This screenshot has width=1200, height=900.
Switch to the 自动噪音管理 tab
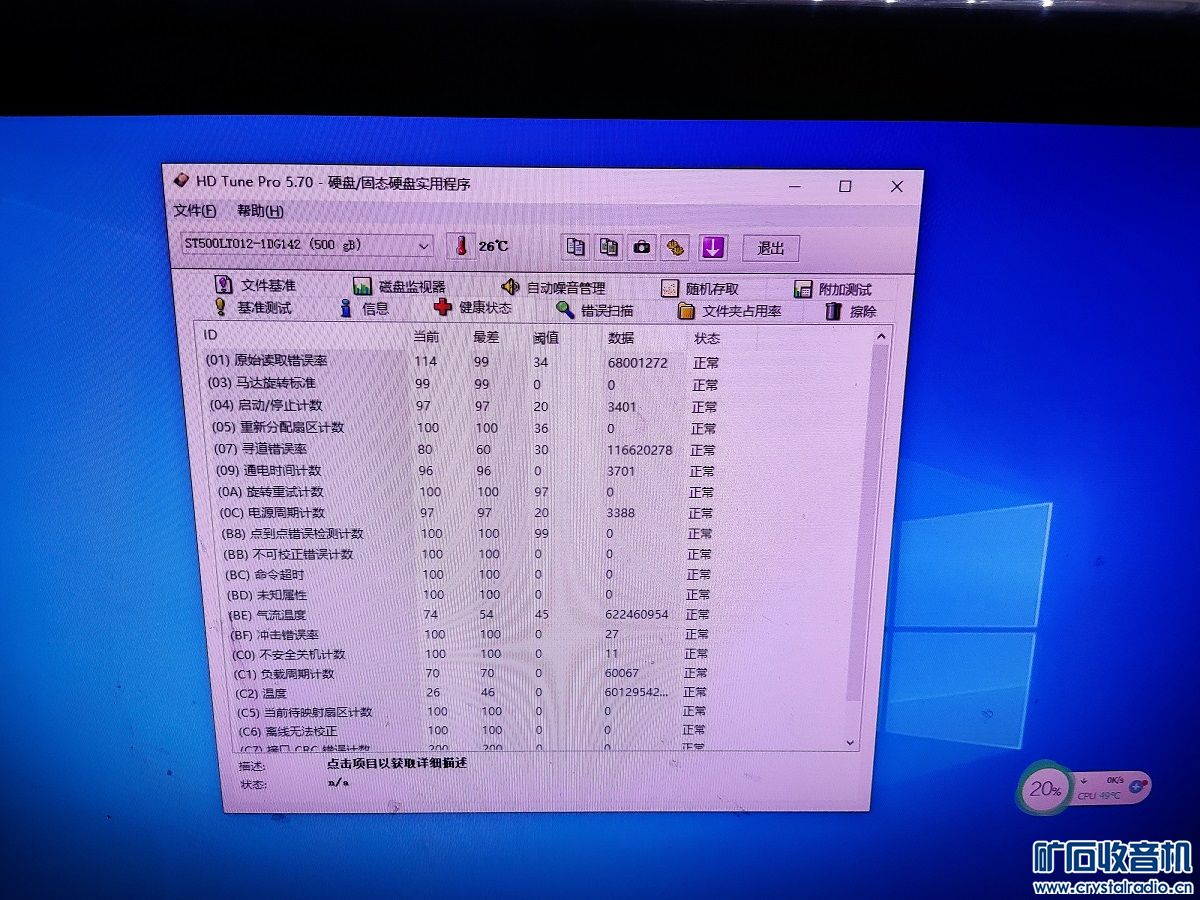pyautogui.click(x=553, y=287)
